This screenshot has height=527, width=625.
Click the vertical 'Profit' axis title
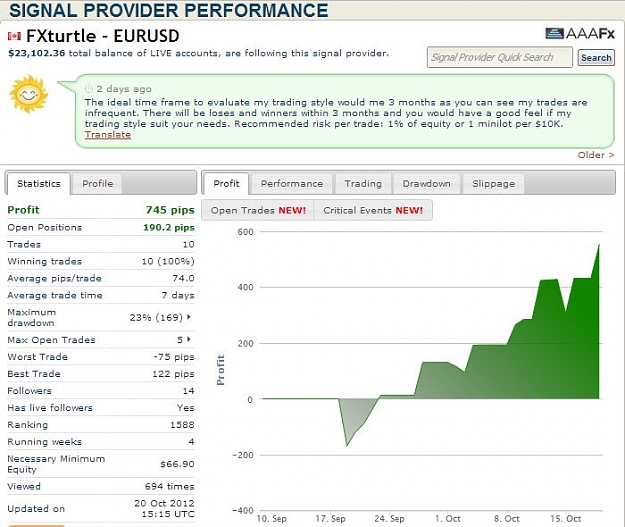220,370
